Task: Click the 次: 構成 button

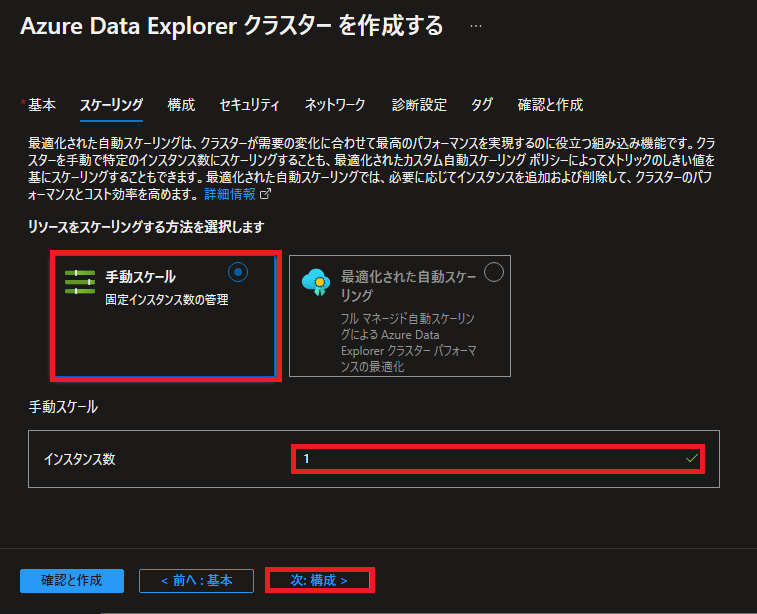Action: [319, 581]
